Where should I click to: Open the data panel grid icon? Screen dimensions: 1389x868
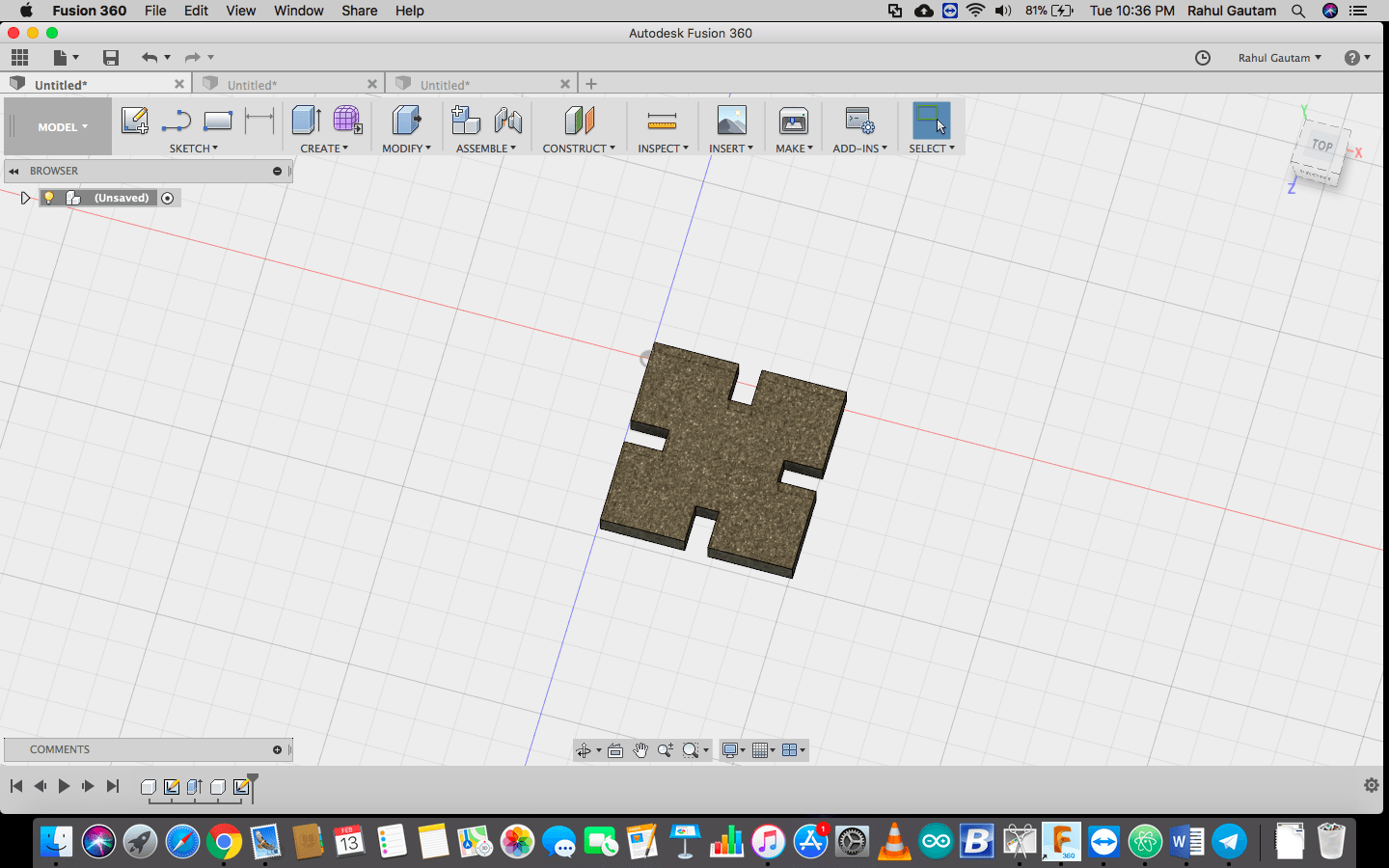[19, 58]
